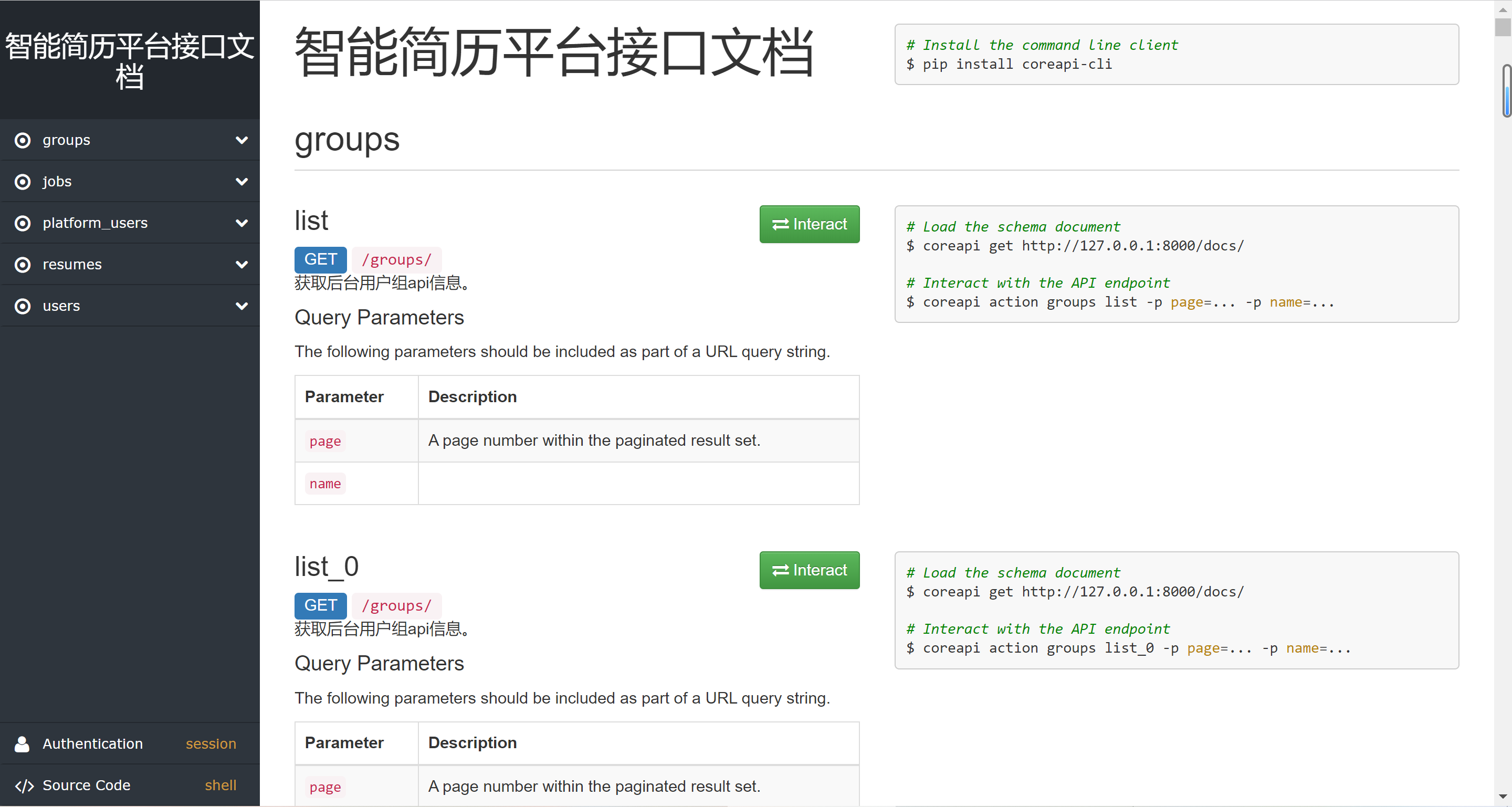Expand the users chevron arrow

coord(241,307)
